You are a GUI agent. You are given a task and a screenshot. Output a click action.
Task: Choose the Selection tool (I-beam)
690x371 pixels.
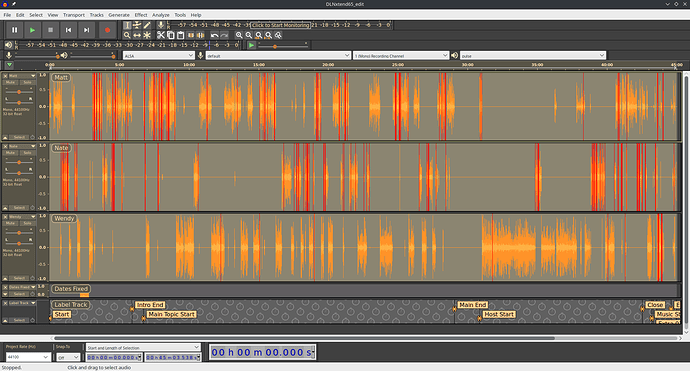pyautogui.click(x=127, y=25)
